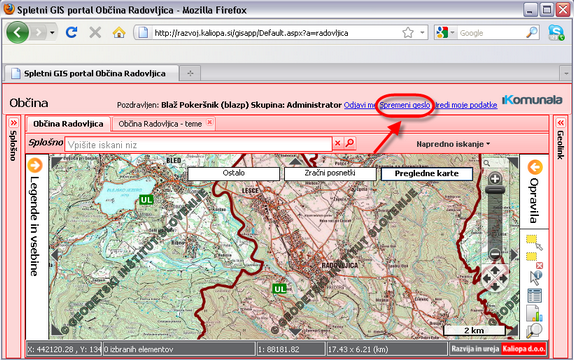574x360 pixels.
Task: Zoom in with the plus button
Action: click(495, 179)
